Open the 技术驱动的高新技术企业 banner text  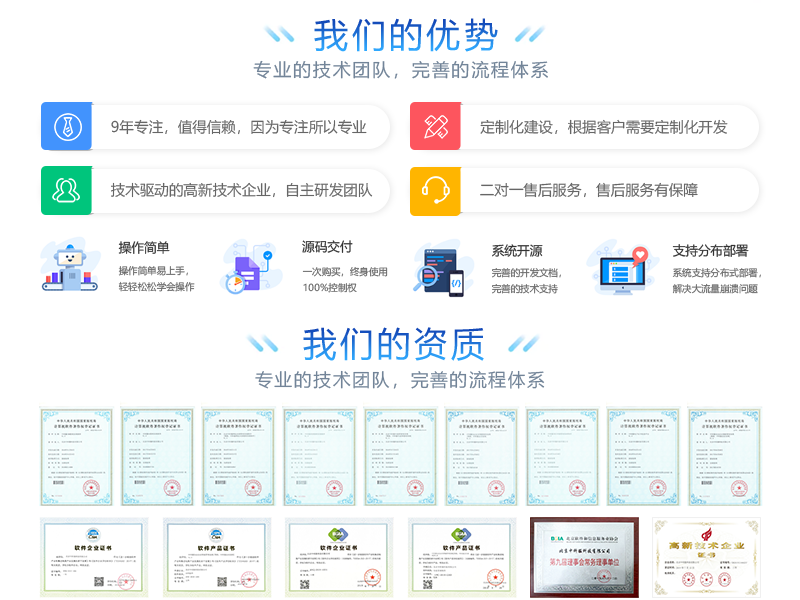[241, 190]
